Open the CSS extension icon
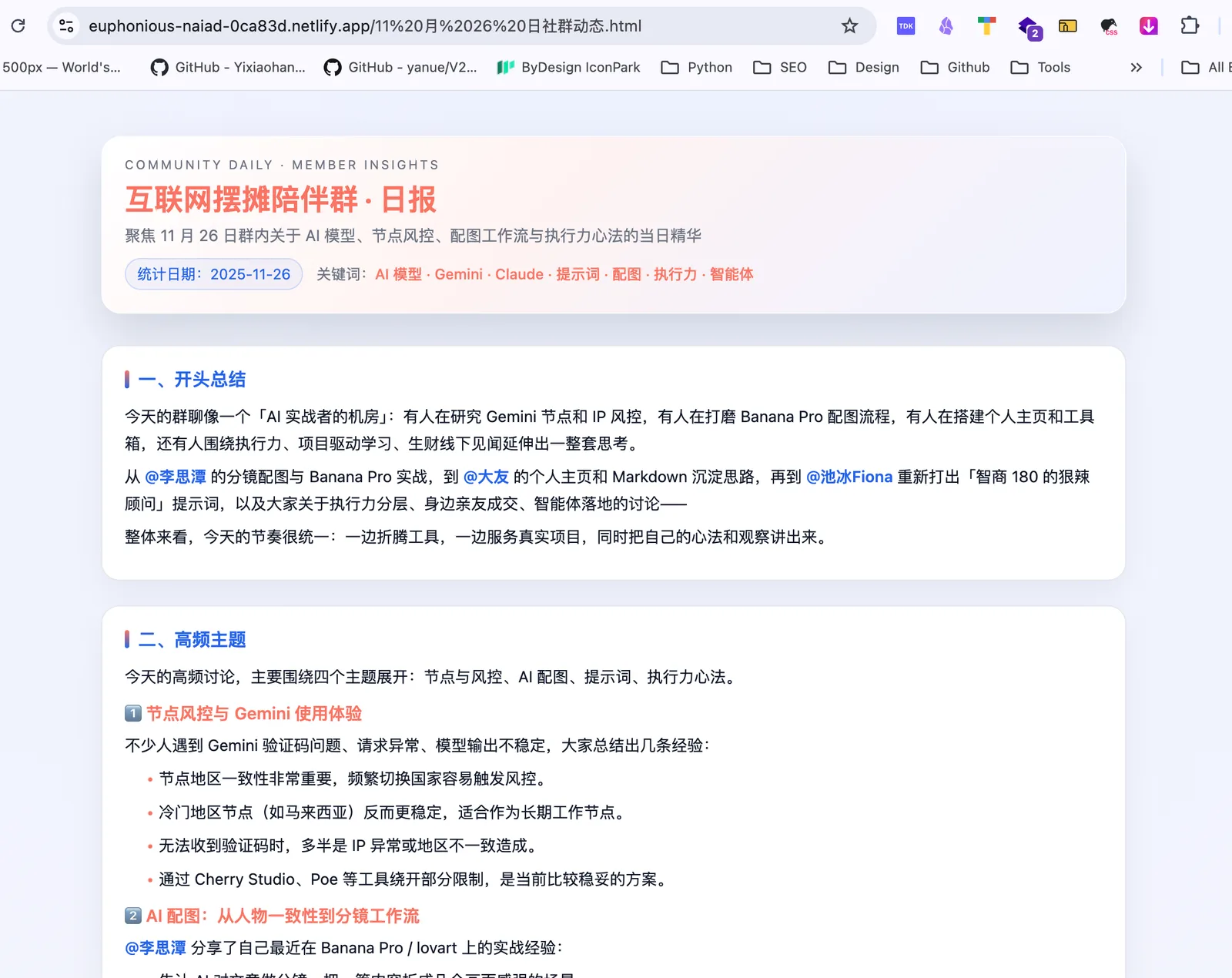 pyautogui.click(x=1109, y=26)
